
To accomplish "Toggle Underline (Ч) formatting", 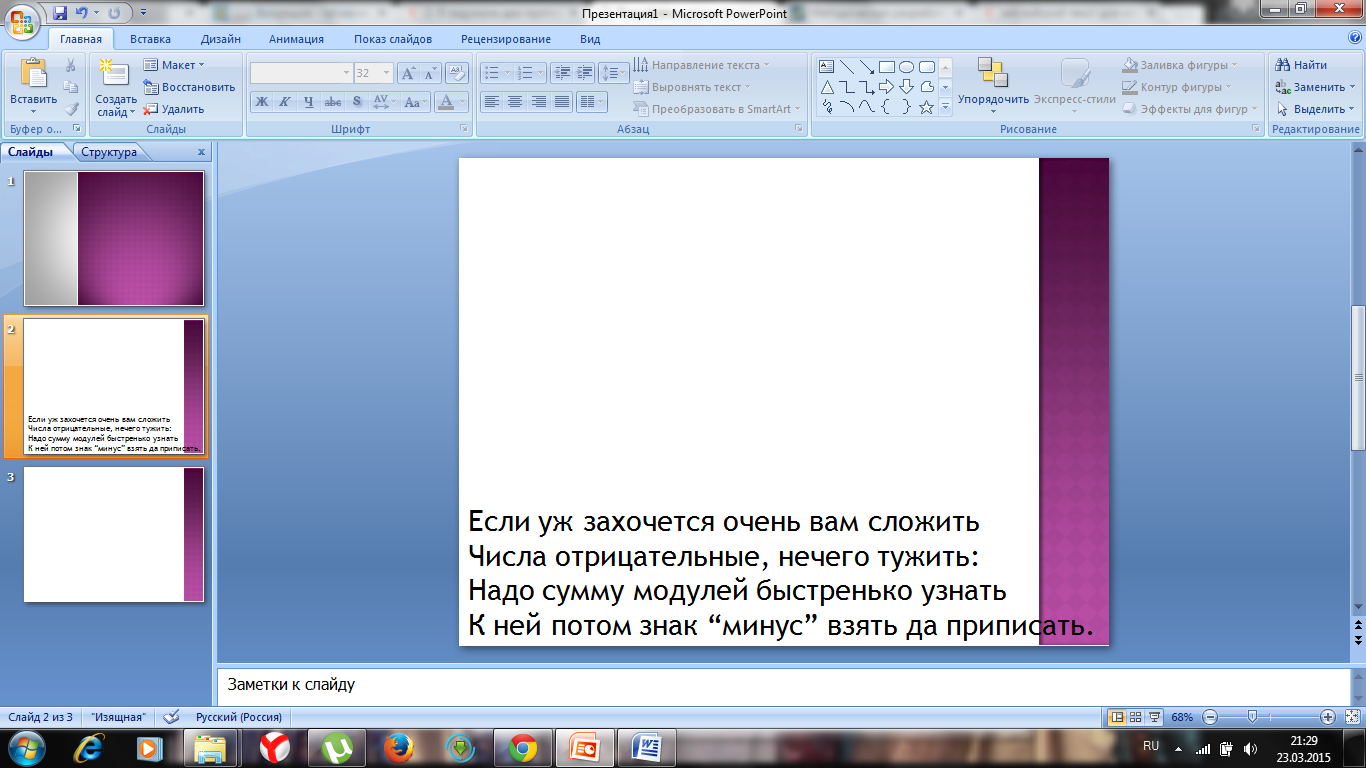I will pyautogui.click(x=308, y=102).
